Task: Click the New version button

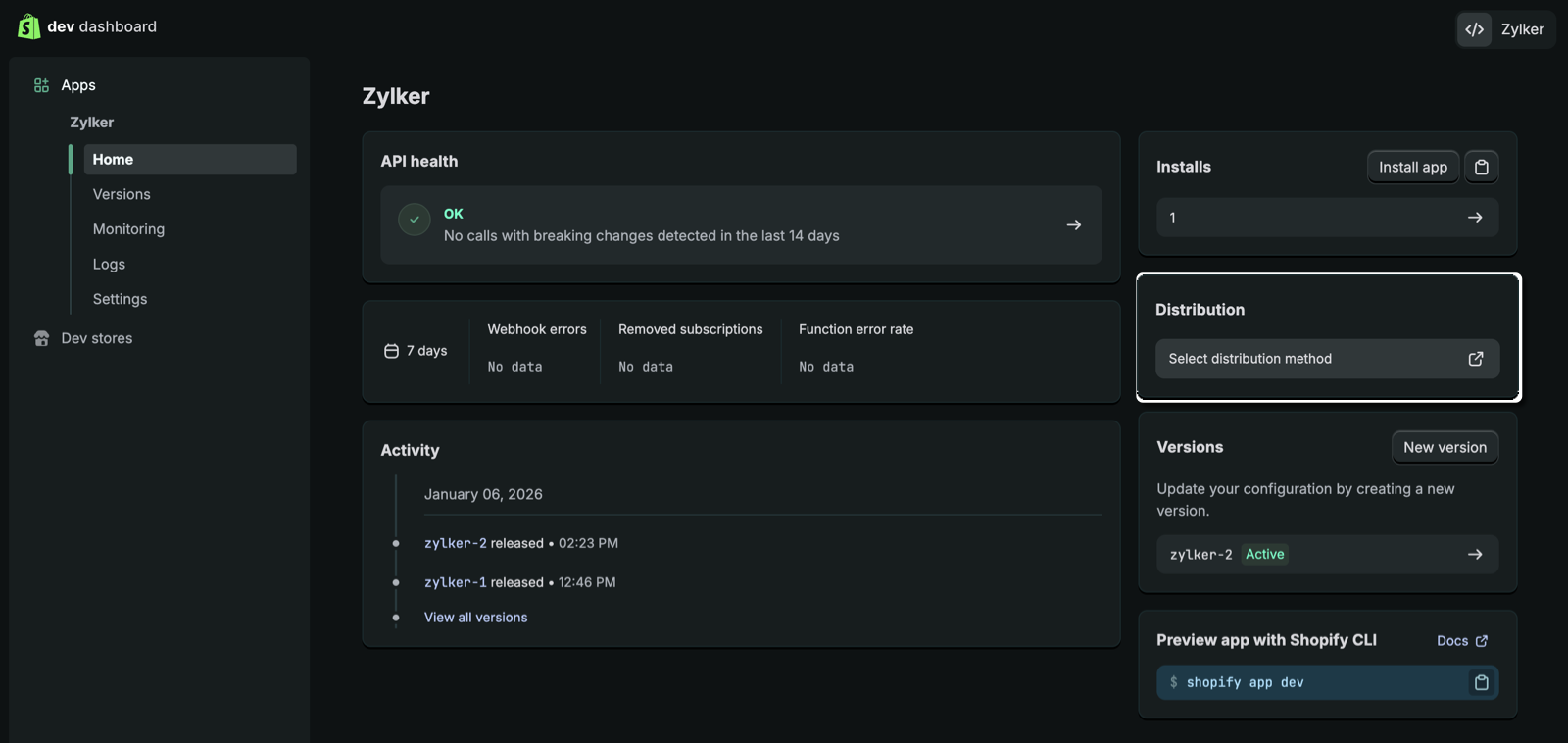Action: coord(1445,447)
